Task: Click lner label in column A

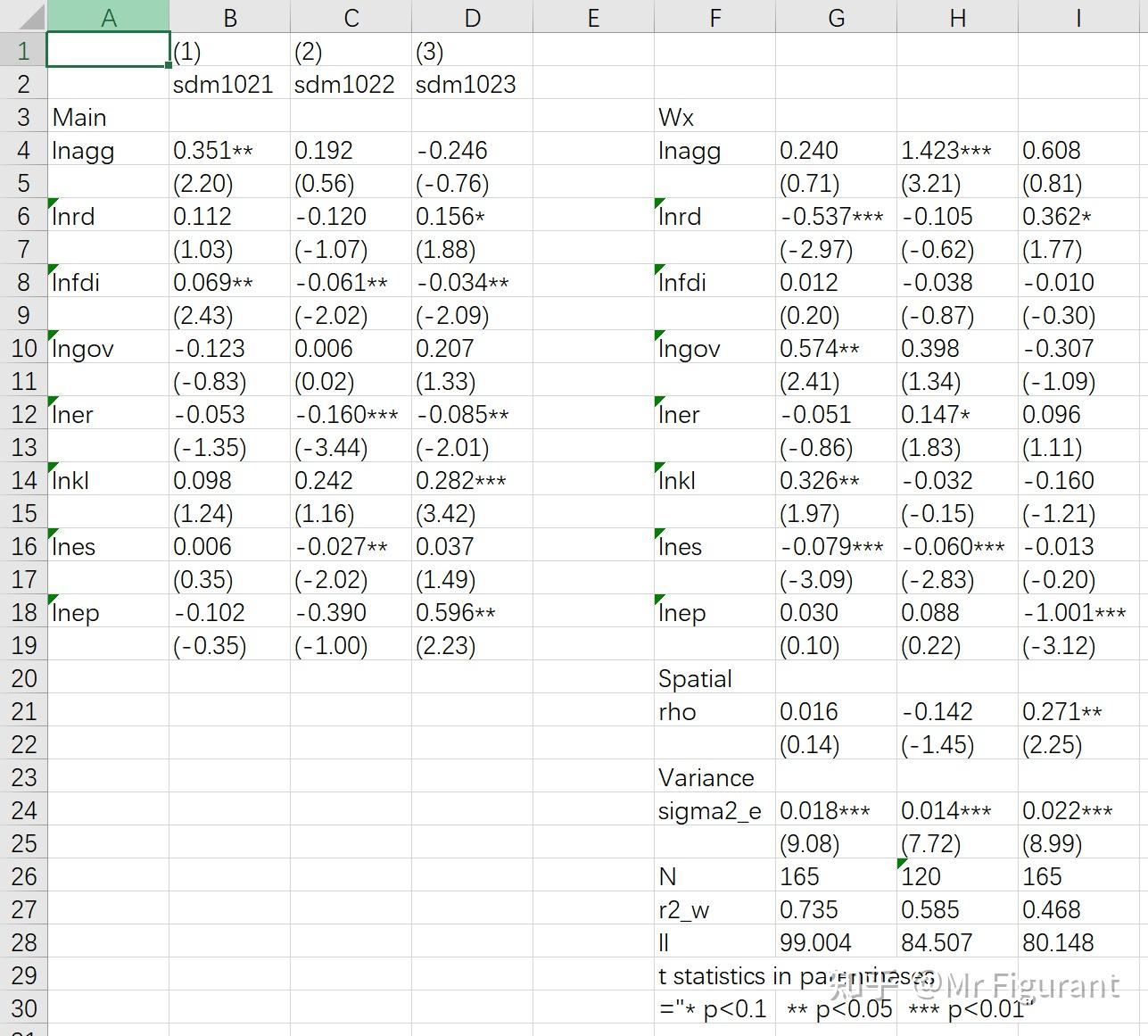Action: click(108, 413)
